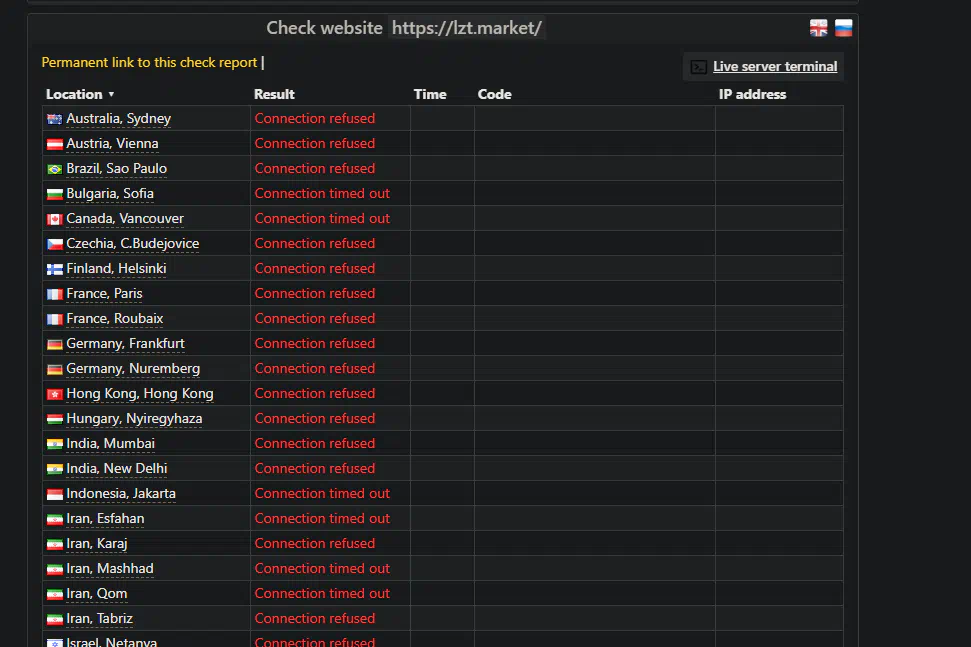Image resolution: width=971 pixels, height=647 pixels.
Task: Click the Hong Kong flag icon
Action: tap(54, 394)
